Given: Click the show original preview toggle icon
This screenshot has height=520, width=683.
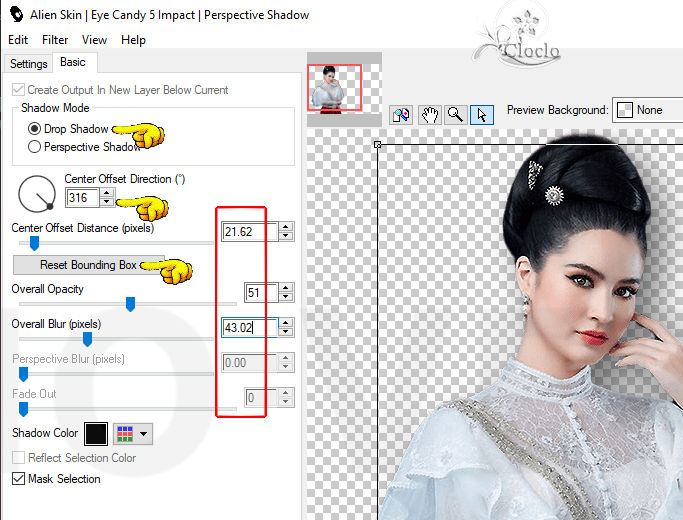Looking at the screenshot, I should coord(402,114).
